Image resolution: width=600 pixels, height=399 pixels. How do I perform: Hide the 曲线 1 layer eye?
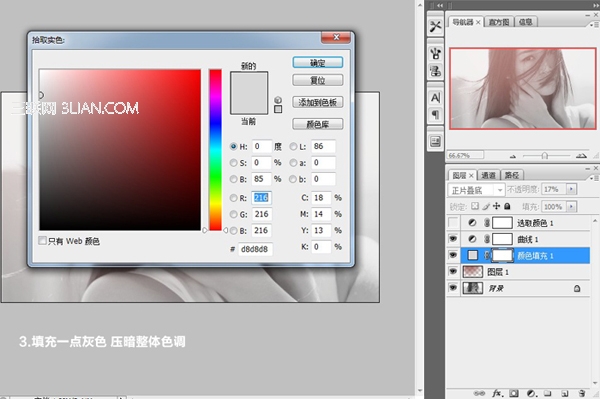tap(453, 239)
